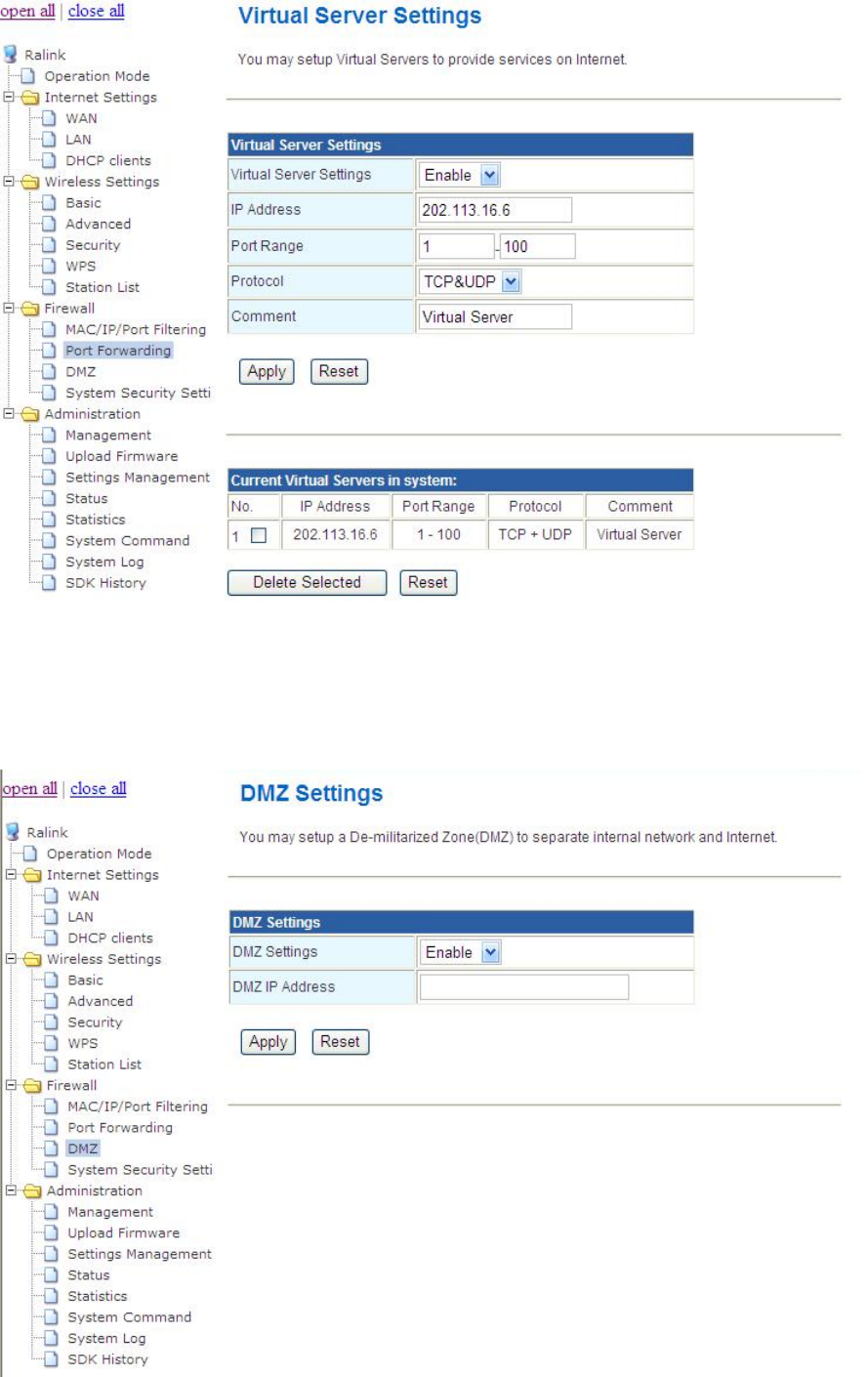
Task: Click Delete Selected button
Action: pos(307,582)
